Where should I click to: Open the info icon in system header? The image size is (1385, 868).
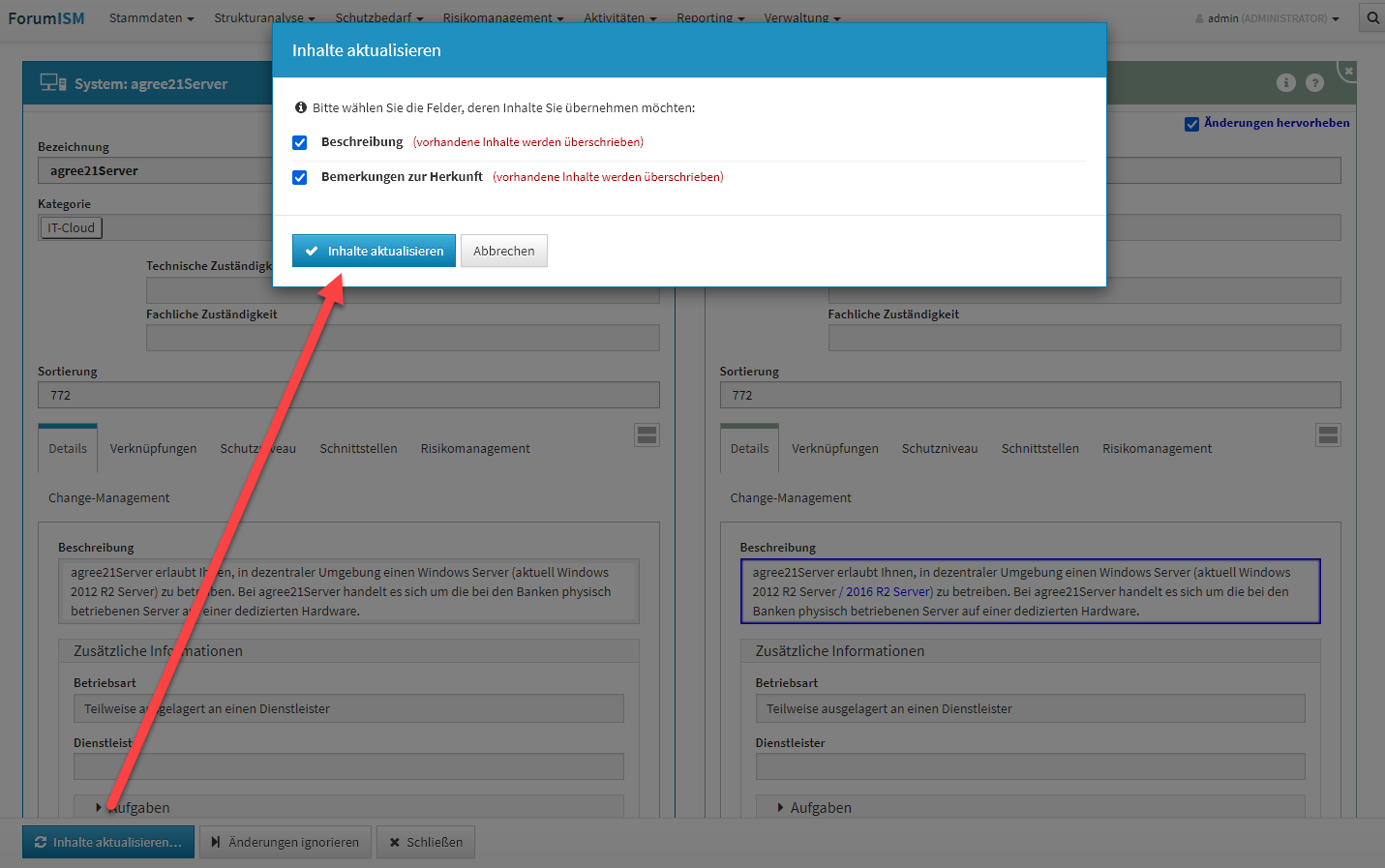point(1286,82)
